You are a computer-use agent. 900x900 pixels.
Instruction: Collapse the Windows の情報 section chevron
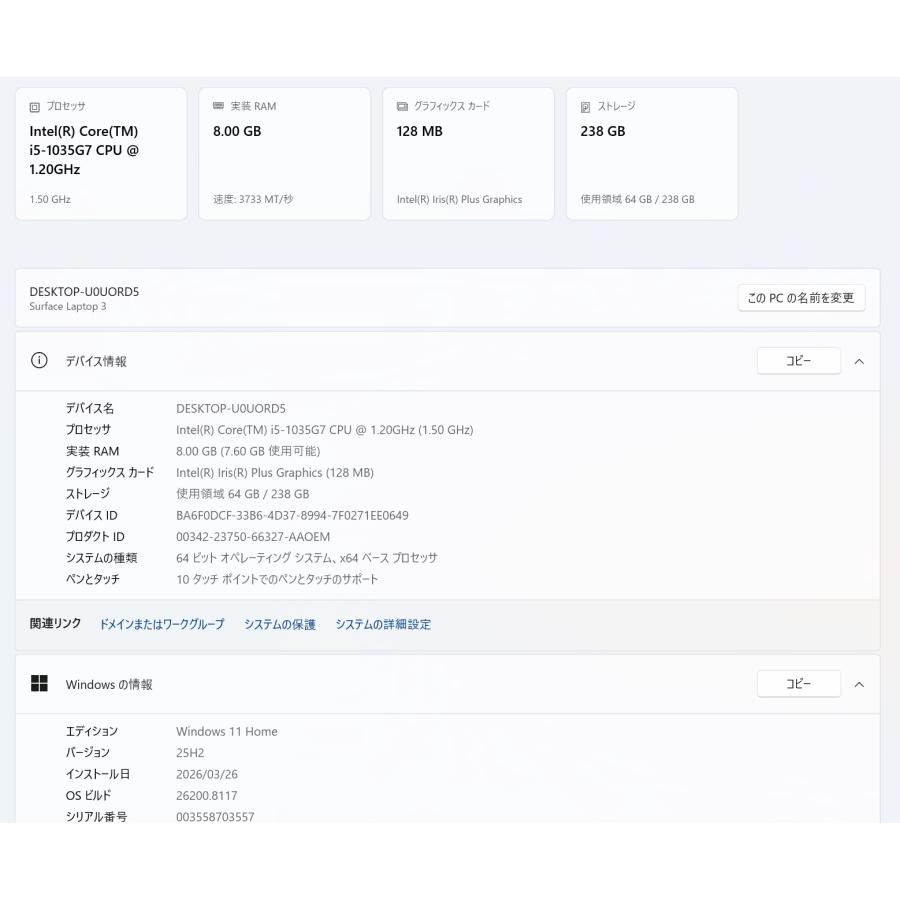[x=859, y=684]
